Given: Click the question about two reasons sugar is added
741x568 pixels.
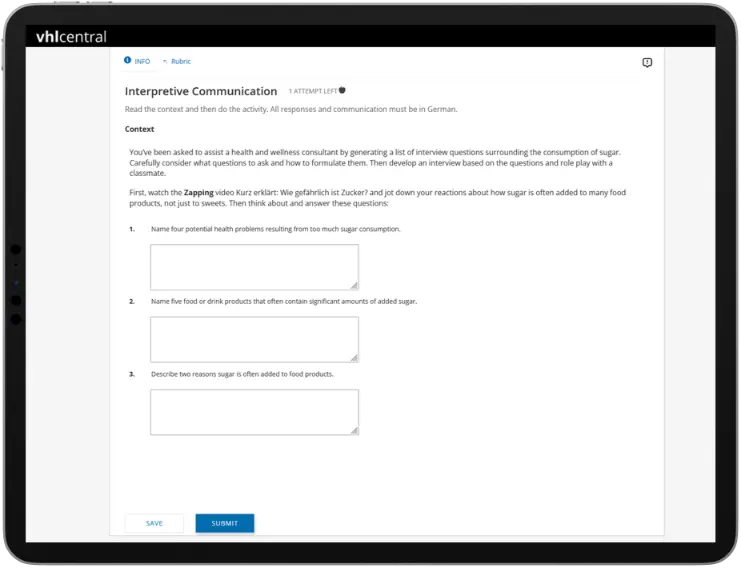Looking at the screenshot, I should coord(242,374).
